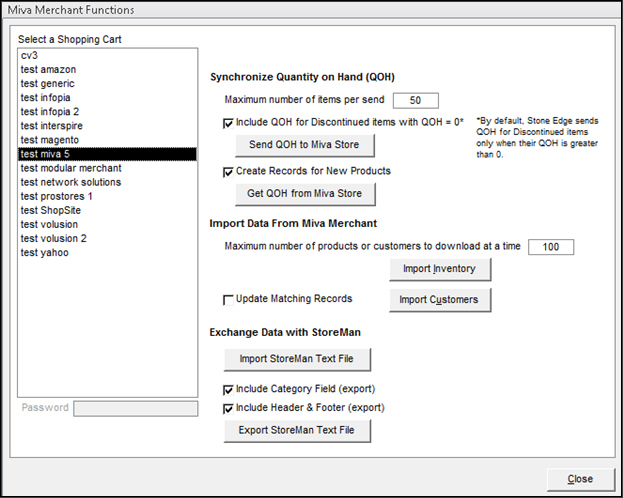Select test magento shopping cart
This screenshot has width=623, height=498.
pyautogui.click(x=107, y=140)
